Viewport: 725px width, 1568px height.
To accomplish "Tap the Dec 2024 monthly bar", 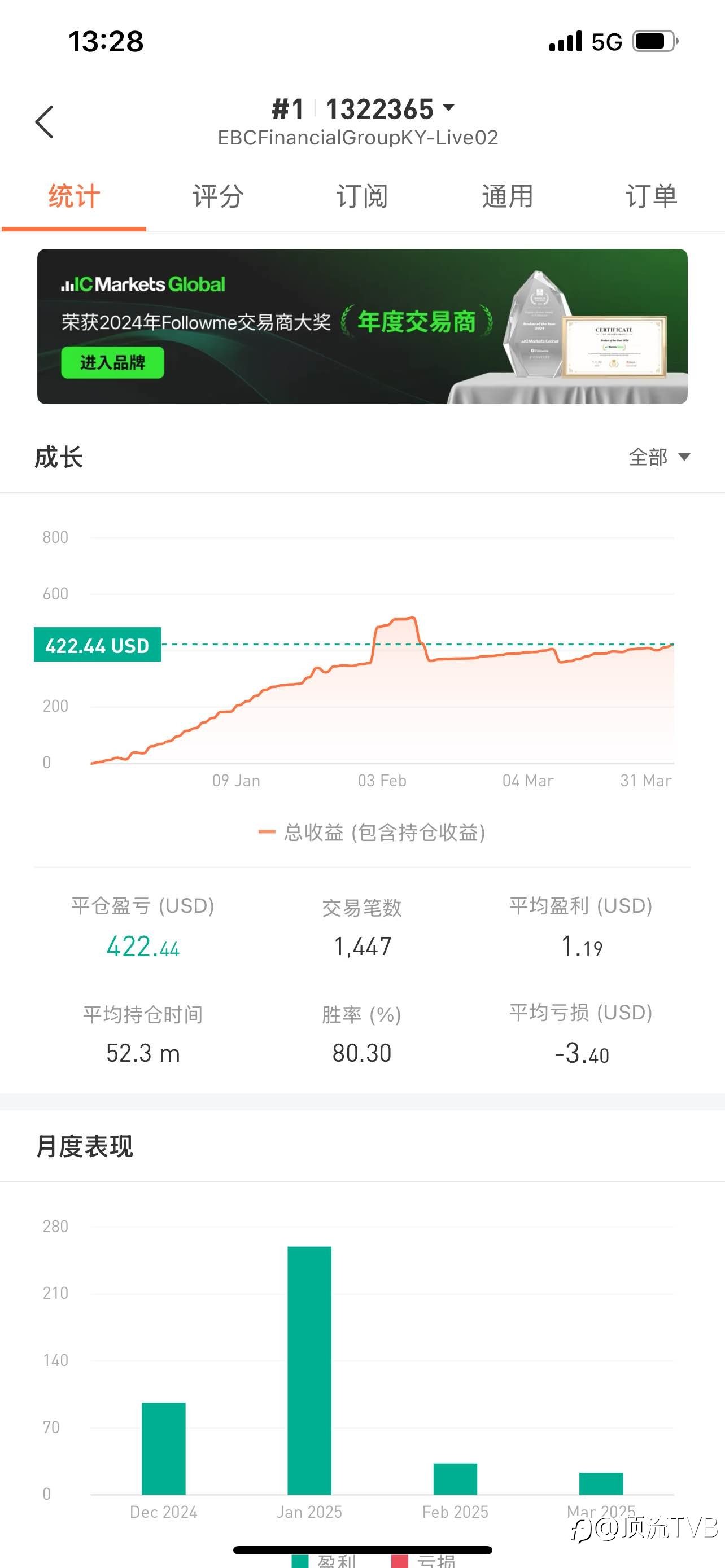I will point(164,1449).
